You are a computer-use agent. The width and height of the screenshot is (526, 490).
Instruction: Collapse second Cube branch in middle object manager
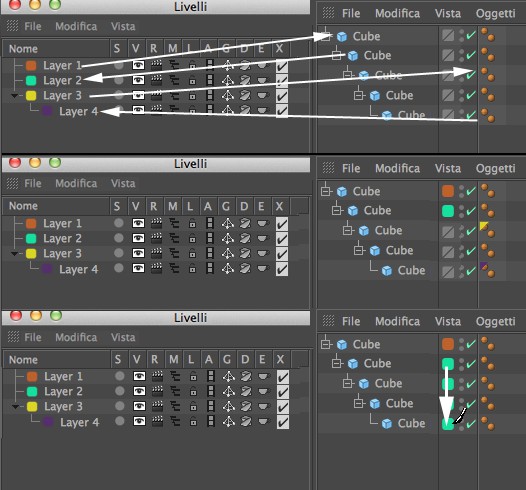click(x=336, y=210)
